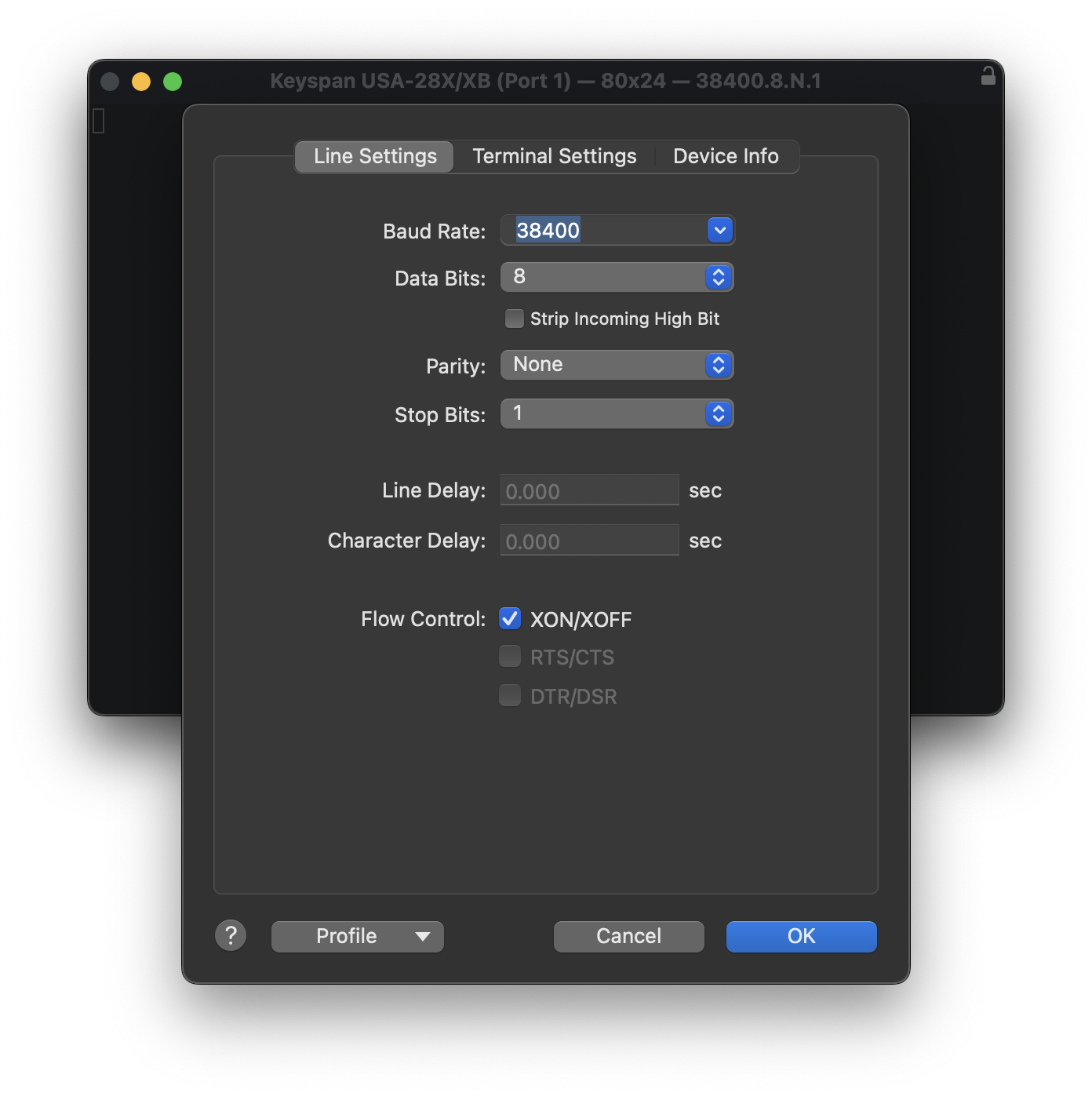This screenshot has width=1092, height=1100.
Task: Click the Character Delay input field
Action: pos(590,541)
